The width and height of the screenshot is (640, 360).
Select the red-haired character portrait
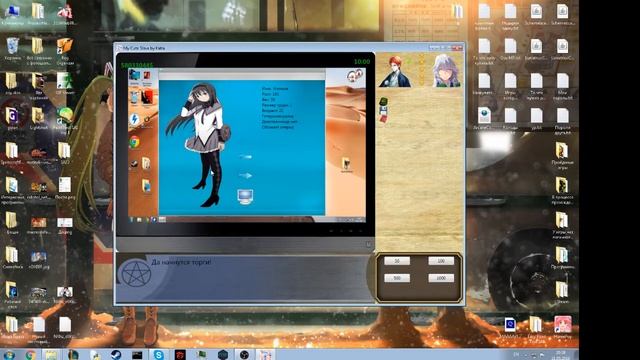coord(395,71)
